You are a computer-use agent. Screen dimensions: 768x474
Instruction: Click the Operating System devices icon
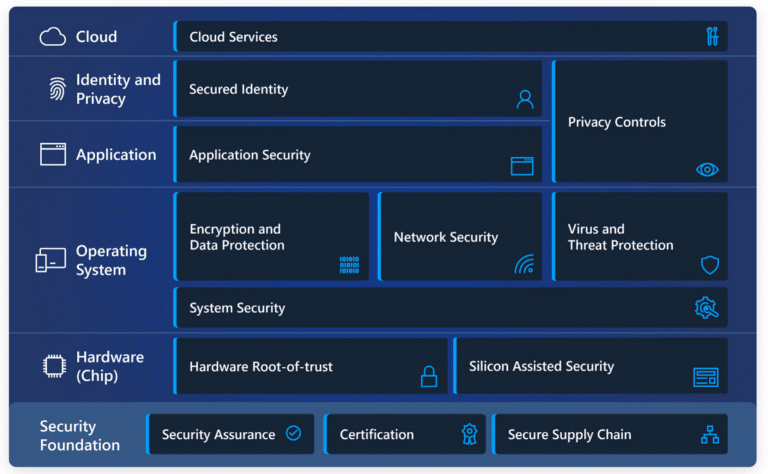(x=50, y=261)
